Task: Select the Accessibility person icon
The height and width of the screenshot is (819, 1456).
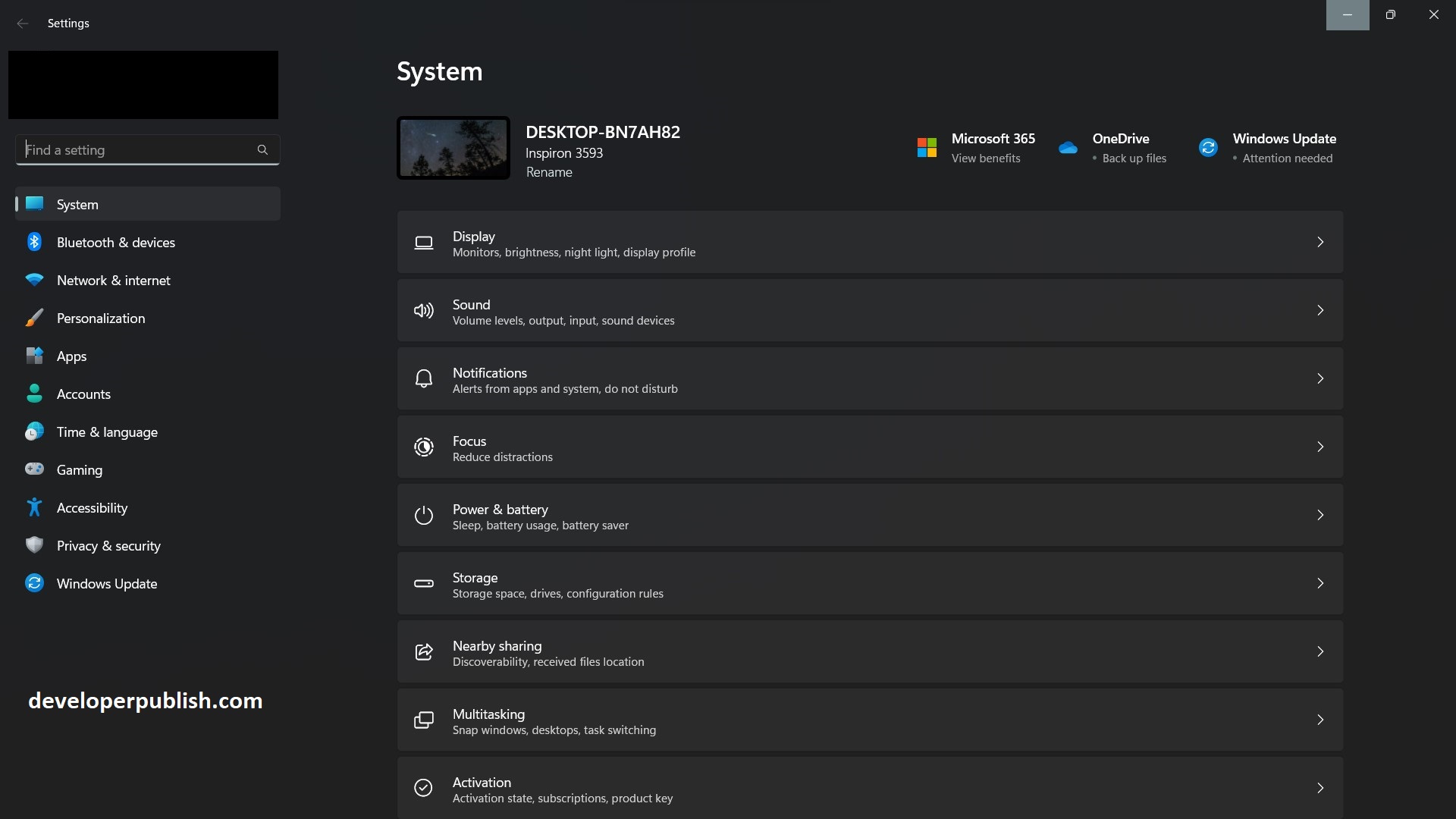Action: coord(35,507)
